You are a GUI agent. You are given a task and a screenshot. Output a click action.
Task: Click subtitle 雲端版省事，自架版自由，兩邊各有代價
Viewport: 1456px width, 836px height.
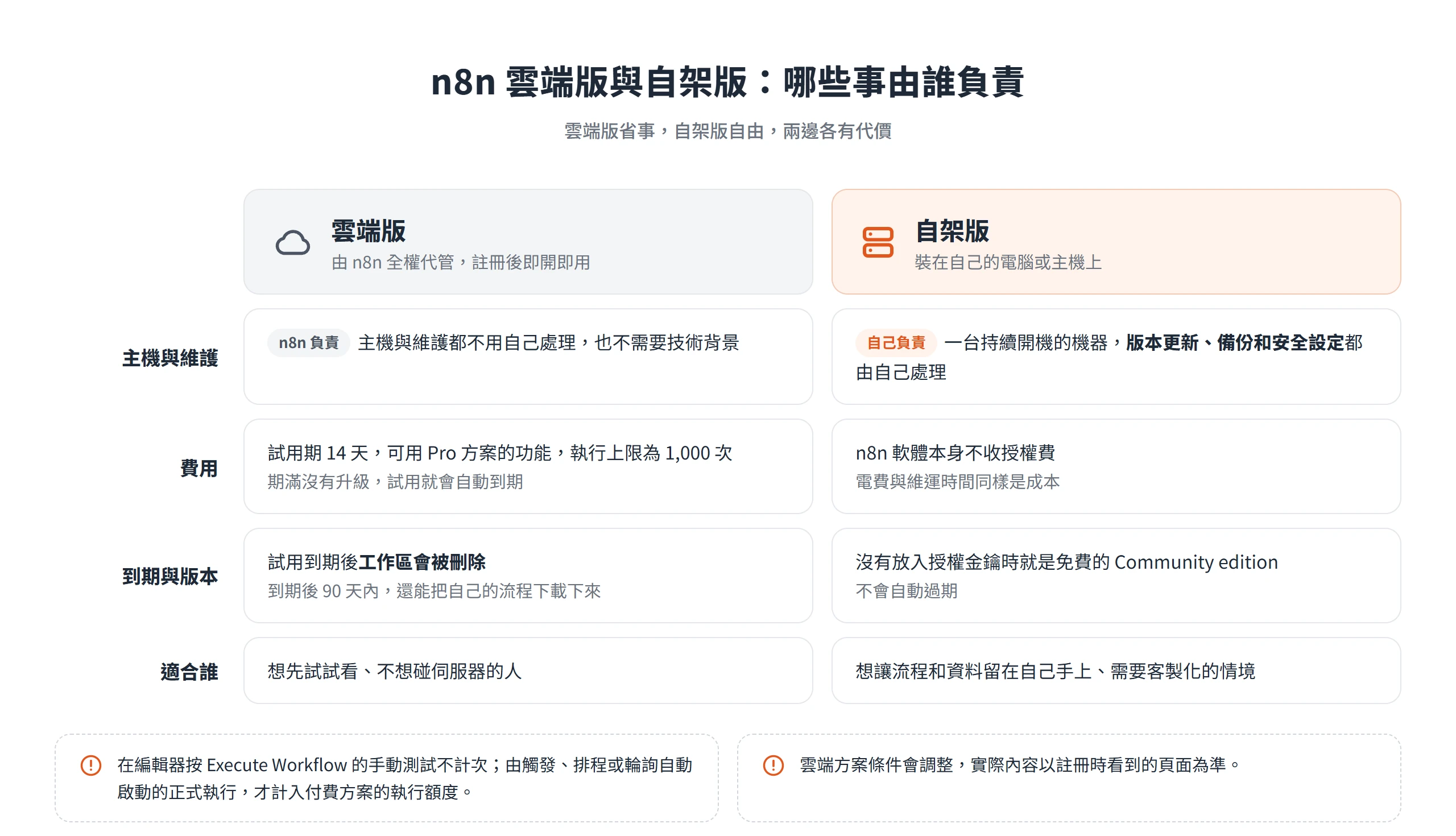727,131
